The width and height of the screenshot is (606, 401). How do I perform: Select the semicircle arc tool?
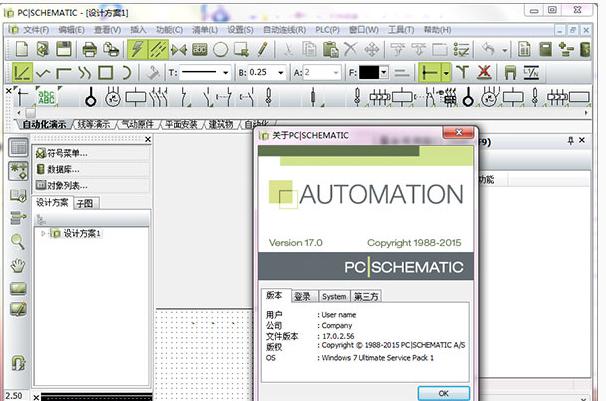point(126,73)
